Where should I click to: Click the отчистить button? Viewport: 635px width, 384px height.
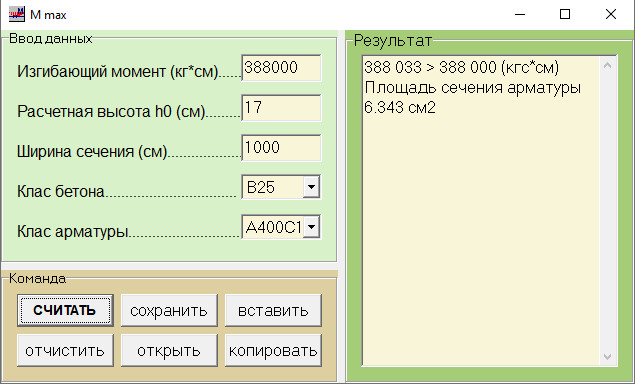65,350
